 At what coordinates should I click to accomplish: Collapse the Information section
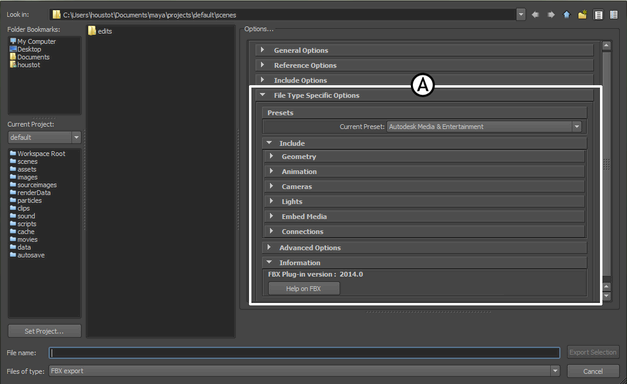point(425,263)
